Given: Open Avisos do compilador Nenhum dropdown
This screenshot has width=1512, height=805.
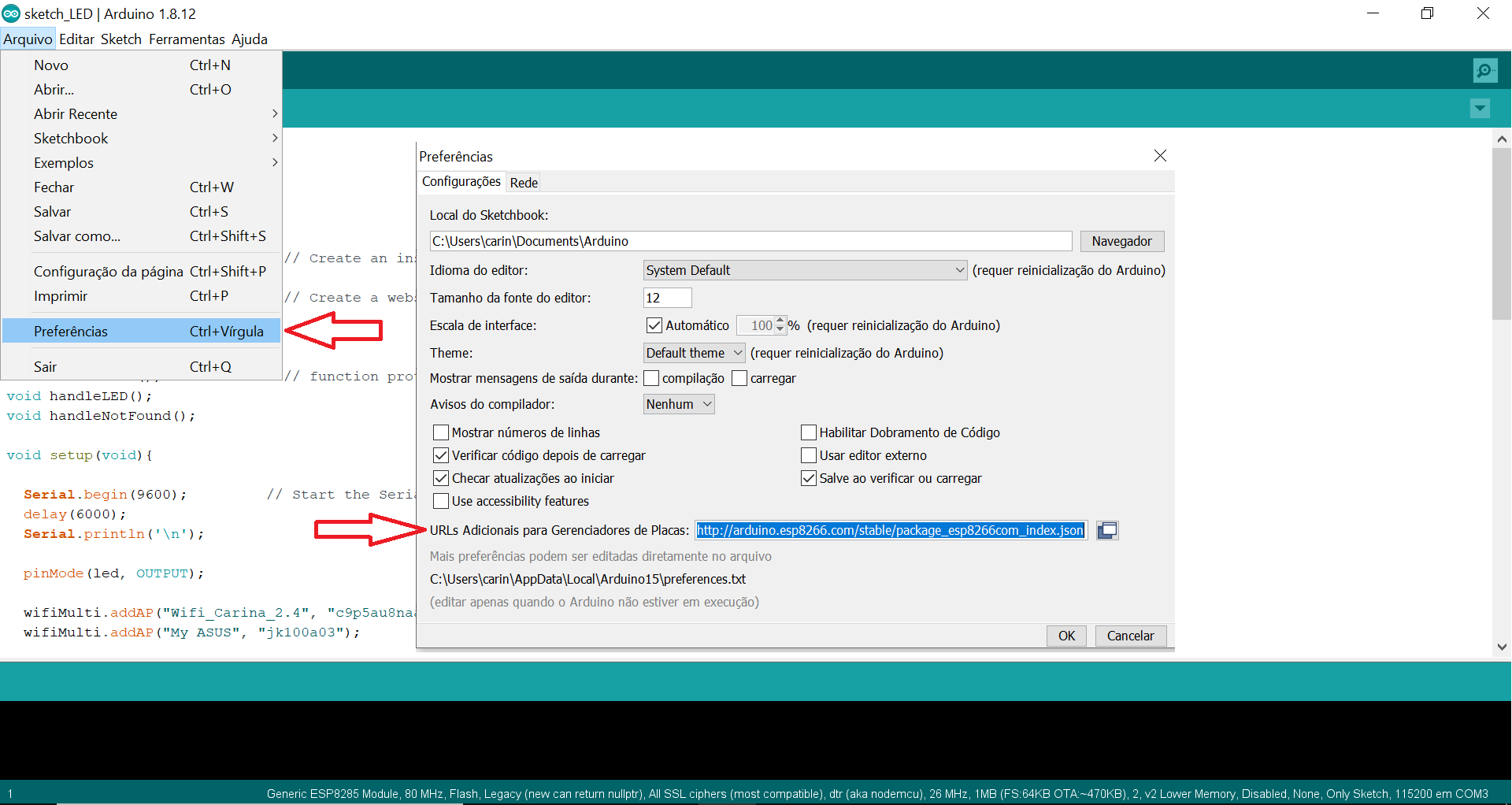Looking at the screenshot, I should tap(679, 404).
